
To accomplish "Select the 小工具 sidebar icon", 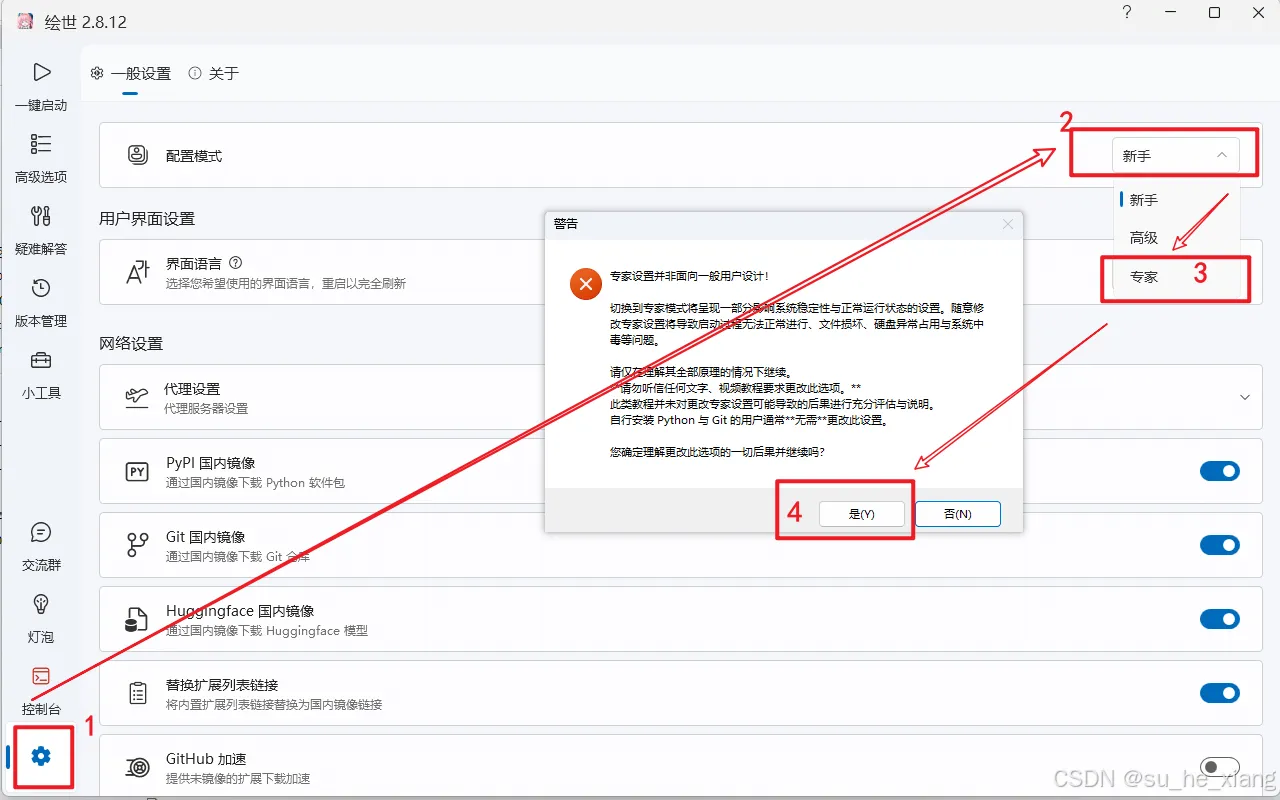I will pyautogui.click(x=41, y=373).
